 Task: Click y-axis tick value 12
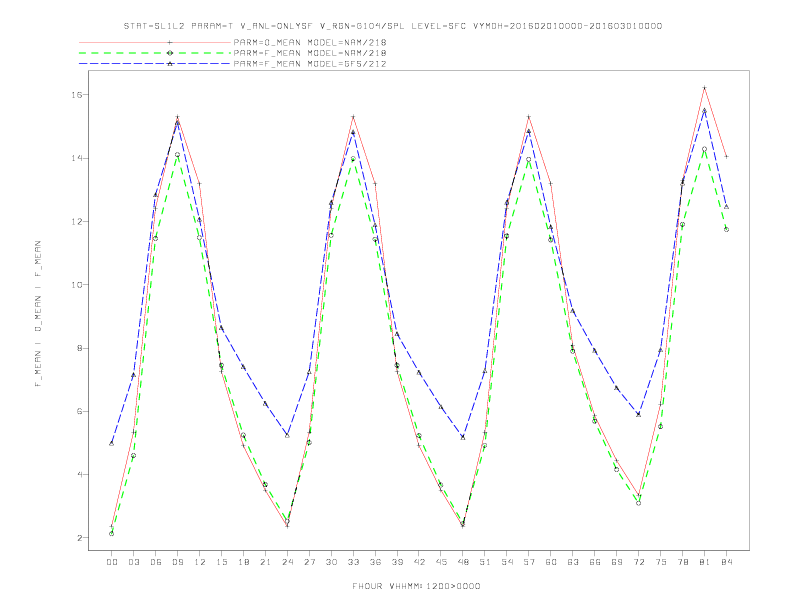click(77, 221)
